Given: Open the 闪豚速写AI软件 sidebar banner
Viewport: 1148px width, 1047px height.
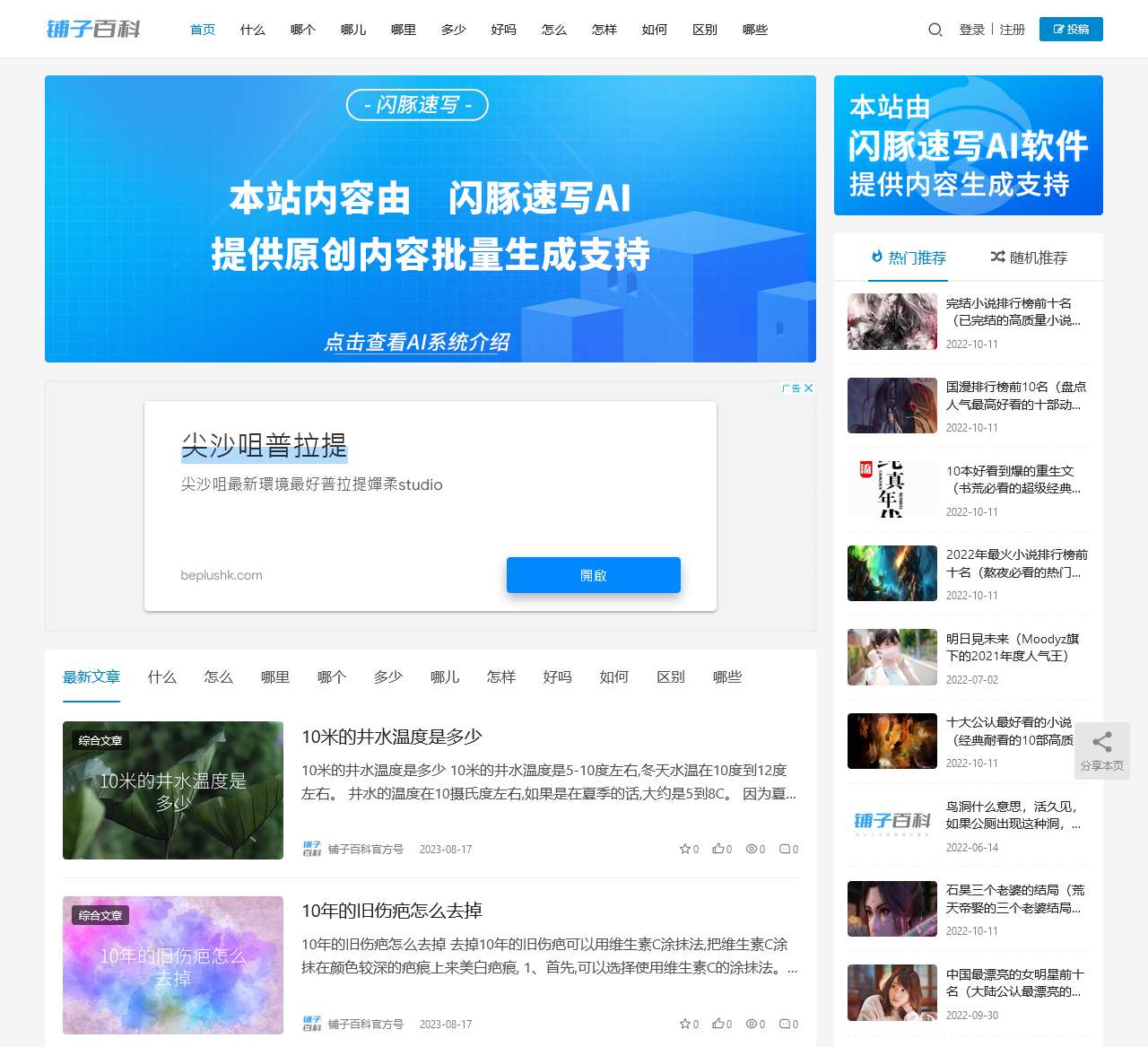Looking at the screenshot, I should (969, 145).
